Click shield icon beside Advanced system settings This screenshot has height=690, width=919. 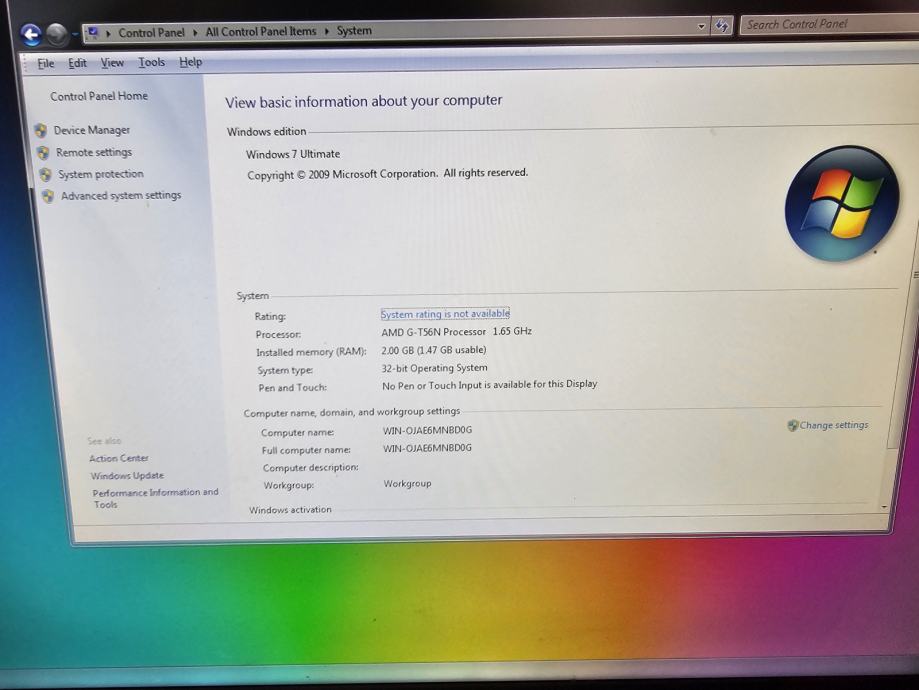click(48, 196)
